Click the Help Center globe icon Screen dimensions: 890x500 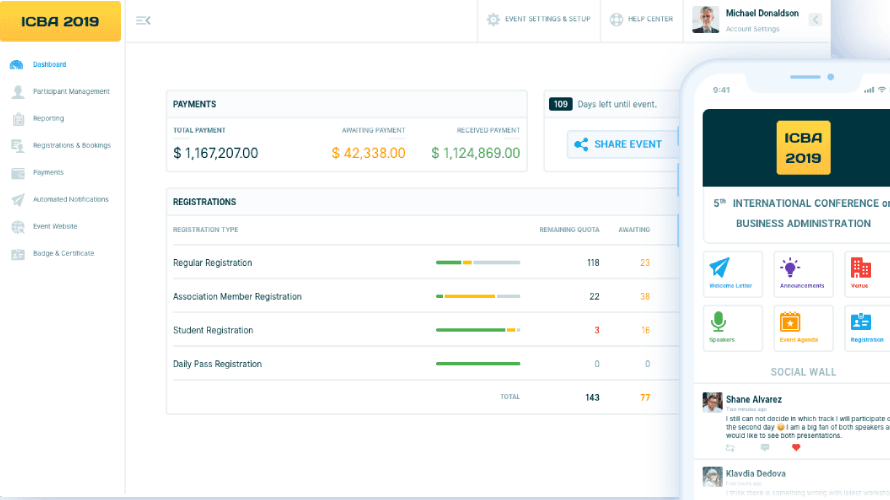coord(616,19)
